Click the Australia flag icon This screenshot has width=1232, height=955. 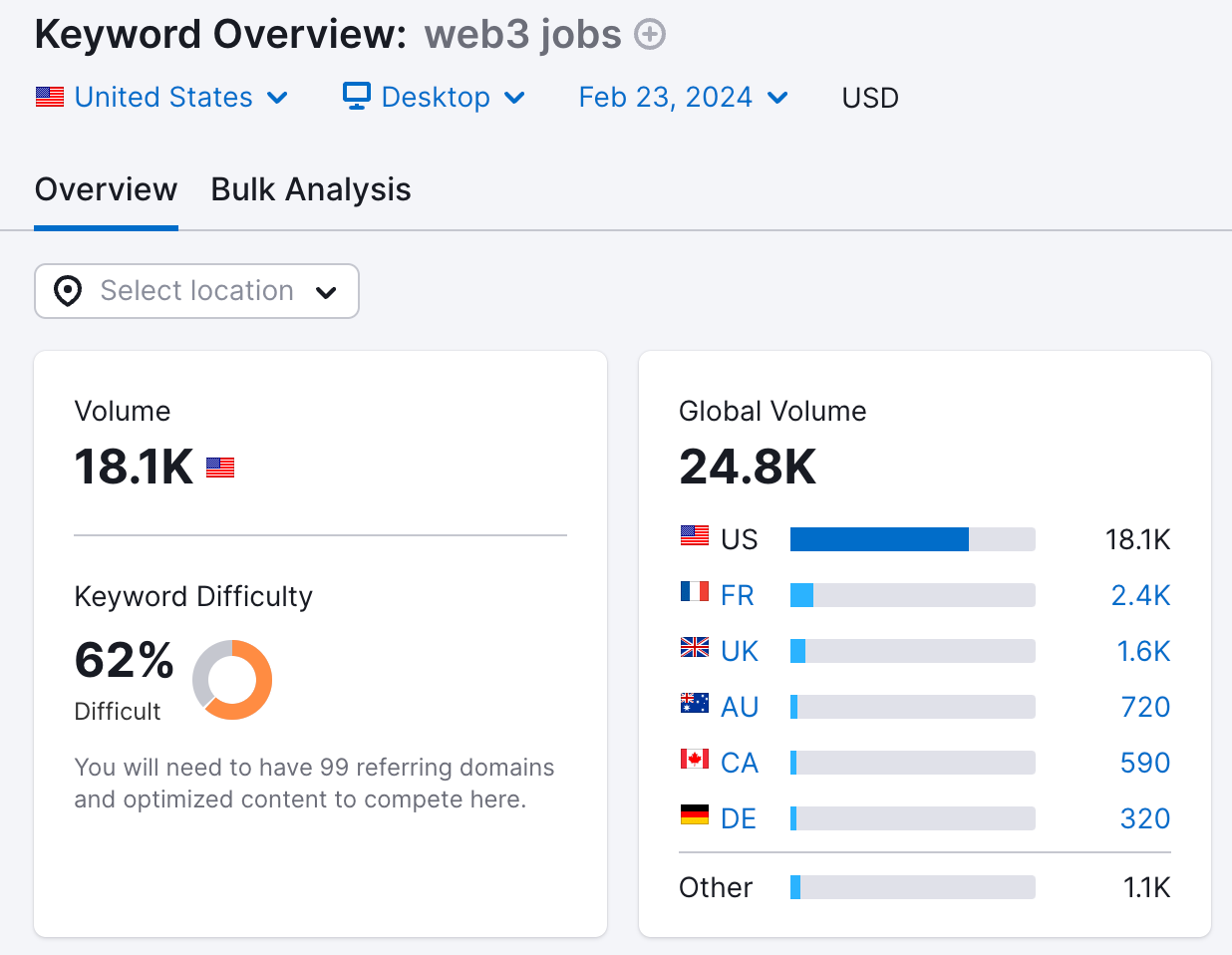tap(695, 703)
